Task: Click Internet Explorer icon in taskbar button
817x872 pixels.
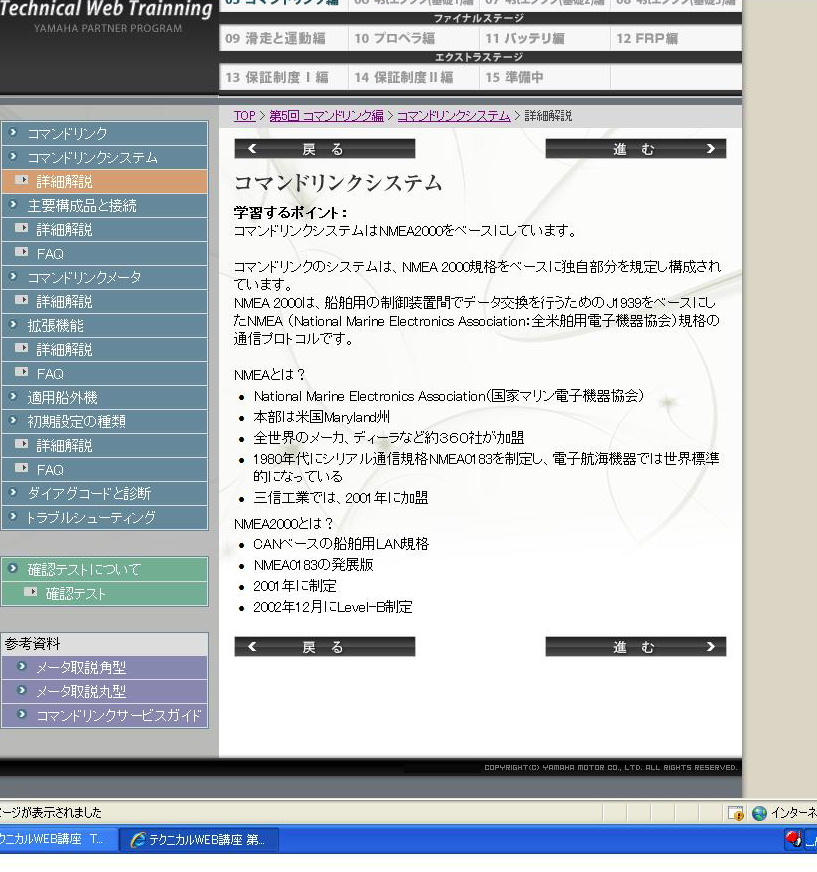Action: point(137,839)
